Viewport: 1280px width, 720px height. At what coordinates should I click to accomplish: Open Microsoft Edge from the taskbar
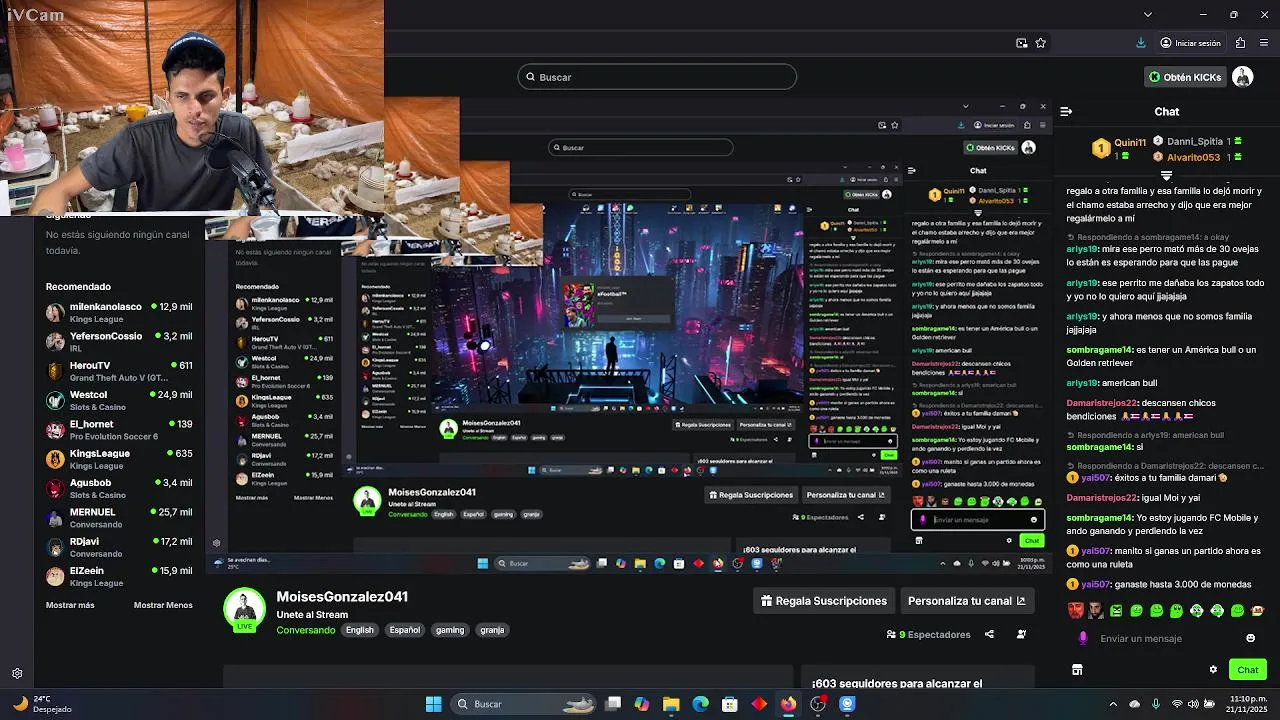pyautogui.click(x=700, y=704)
